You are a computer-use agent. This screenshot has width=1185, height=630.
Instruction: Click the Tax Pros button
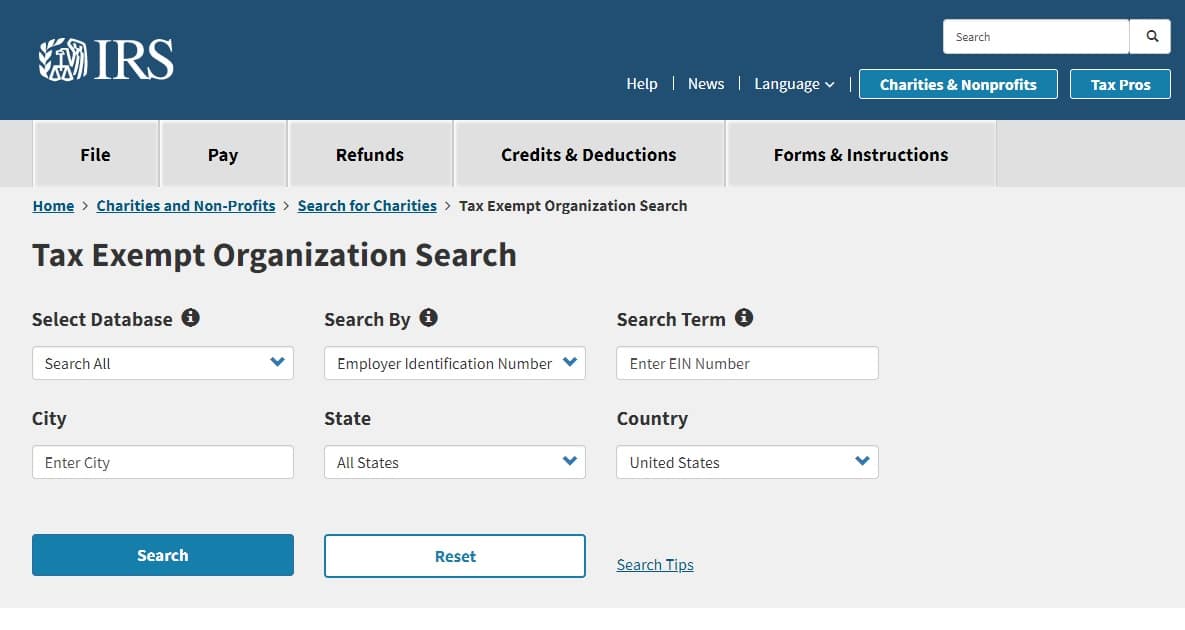click(1120, 84)
